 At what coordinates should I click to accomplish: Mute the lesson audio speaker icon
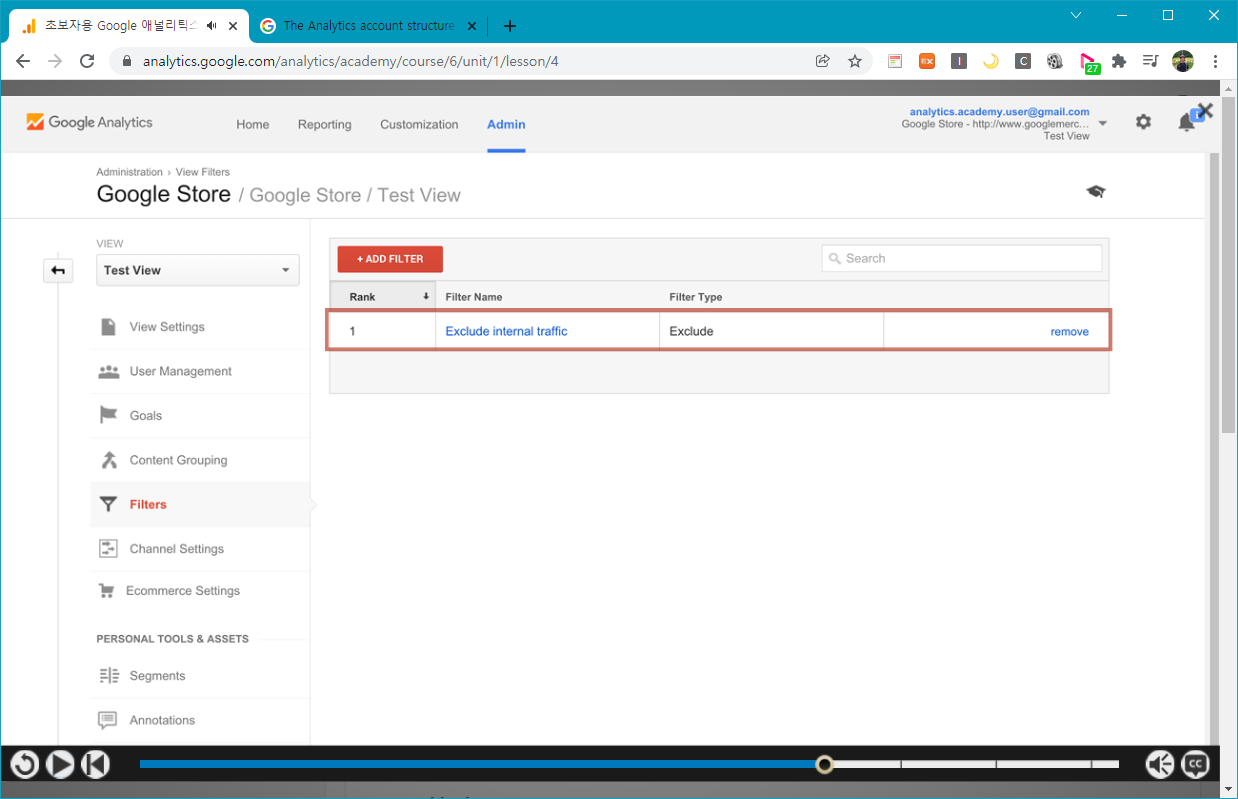pos(1160,765)
